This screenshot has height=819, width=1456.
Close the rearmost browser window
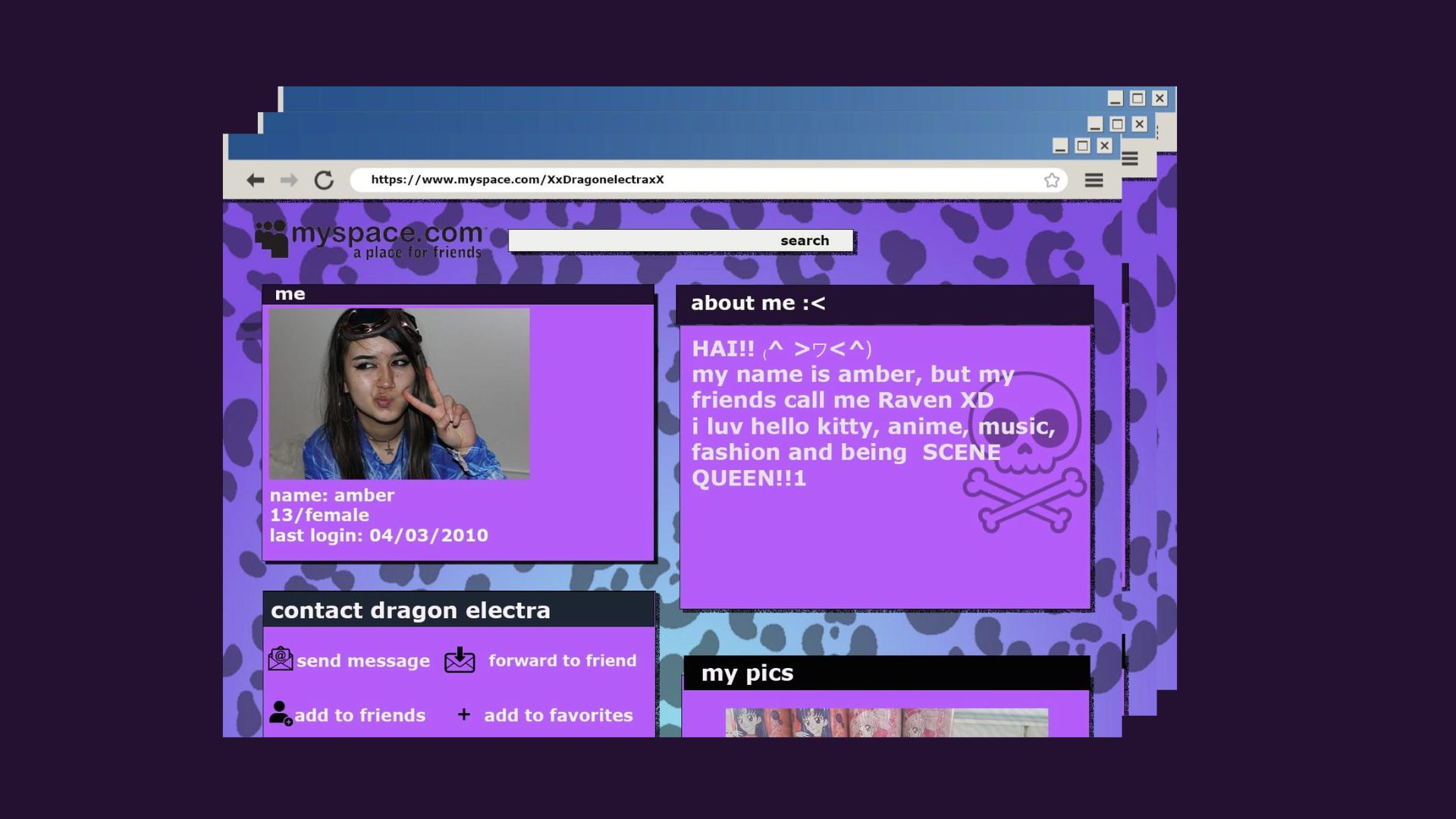[1159, 98]
